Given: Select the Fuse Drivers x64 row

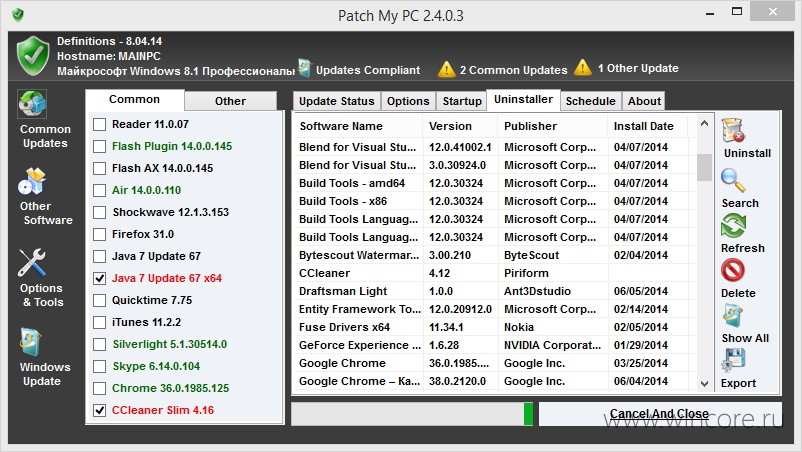Looking at the screenshot, I should click(495, 327).
